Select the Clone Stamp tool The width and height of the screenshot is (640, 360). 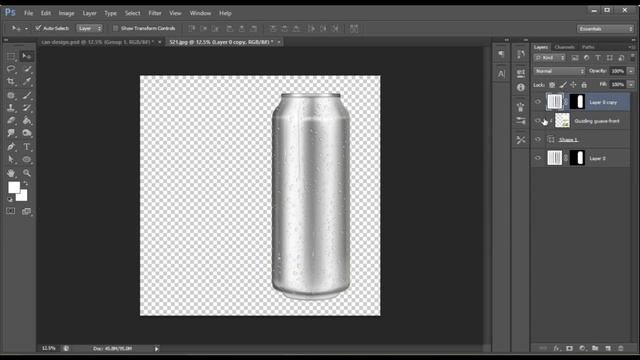pyautogui.click(x=11, y=108)
